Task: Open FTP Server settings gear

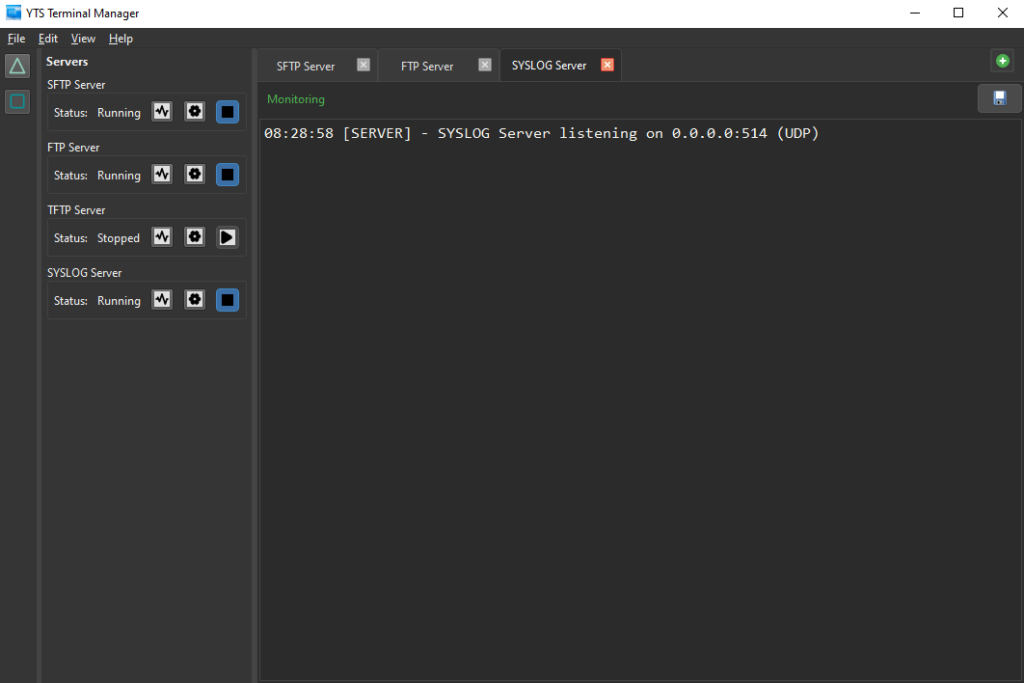Action: point(195,175)
